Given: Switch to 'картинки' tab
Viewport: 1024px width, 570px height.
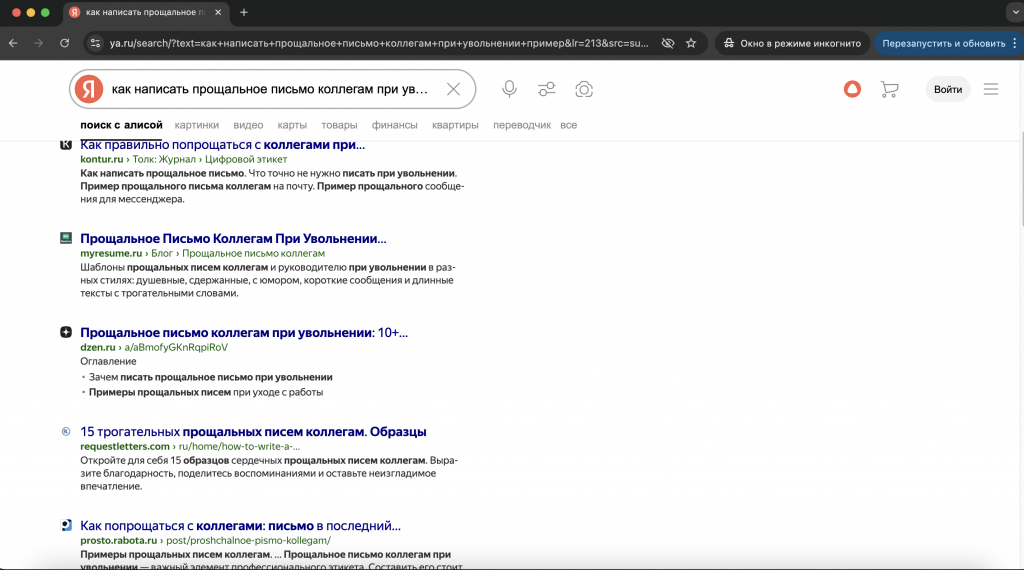Looking at the screenshot, I should (197, 125).
